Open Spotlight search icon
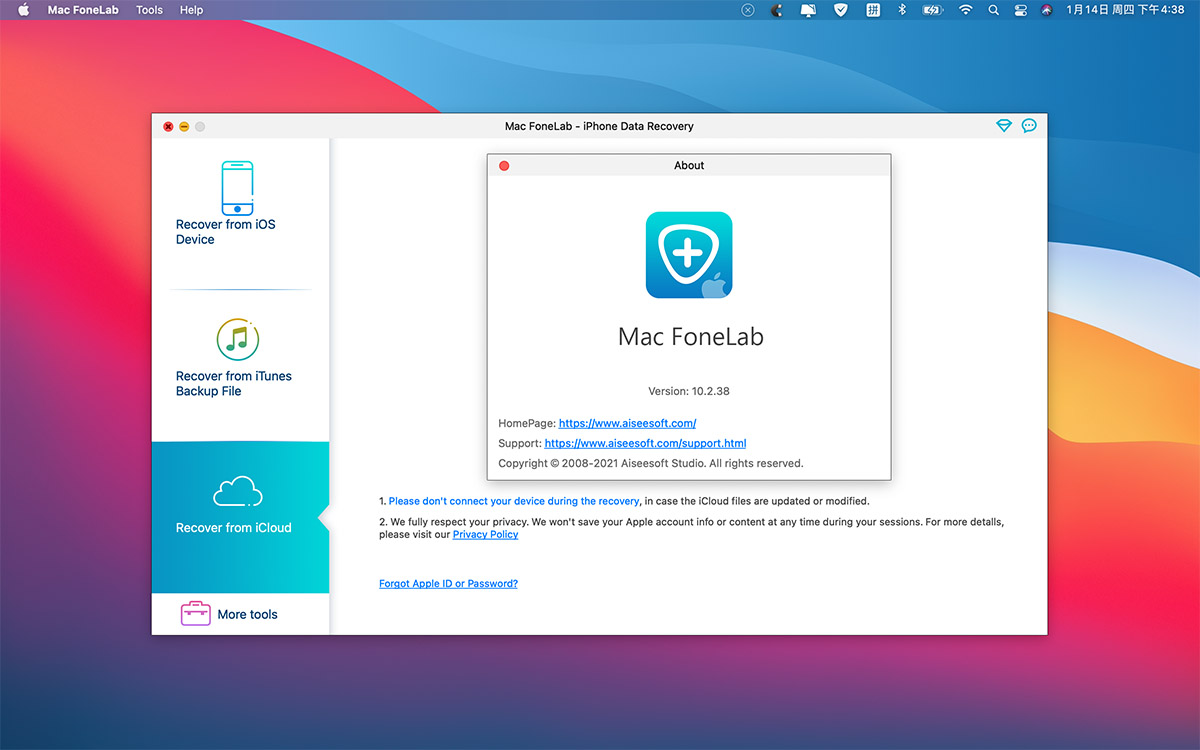The image size is (1200, 750). point(993,10)
